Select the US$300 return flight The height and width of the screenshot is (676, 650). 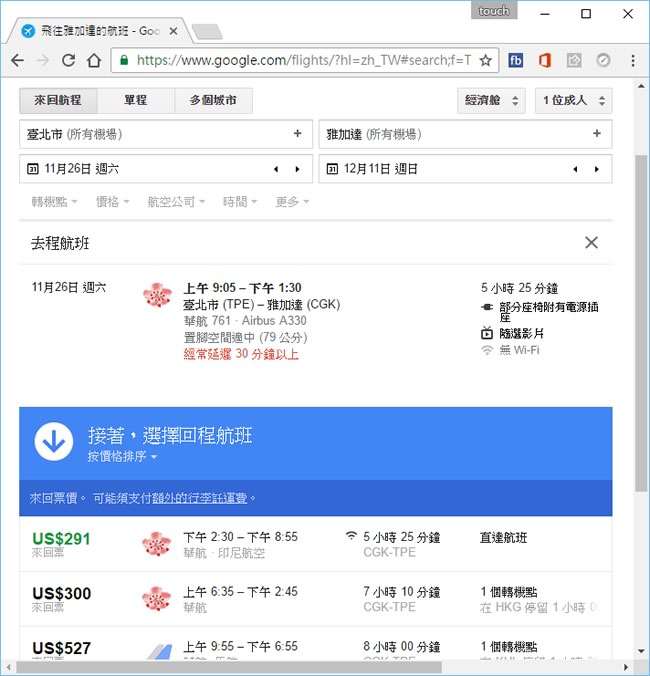[316, 599]
